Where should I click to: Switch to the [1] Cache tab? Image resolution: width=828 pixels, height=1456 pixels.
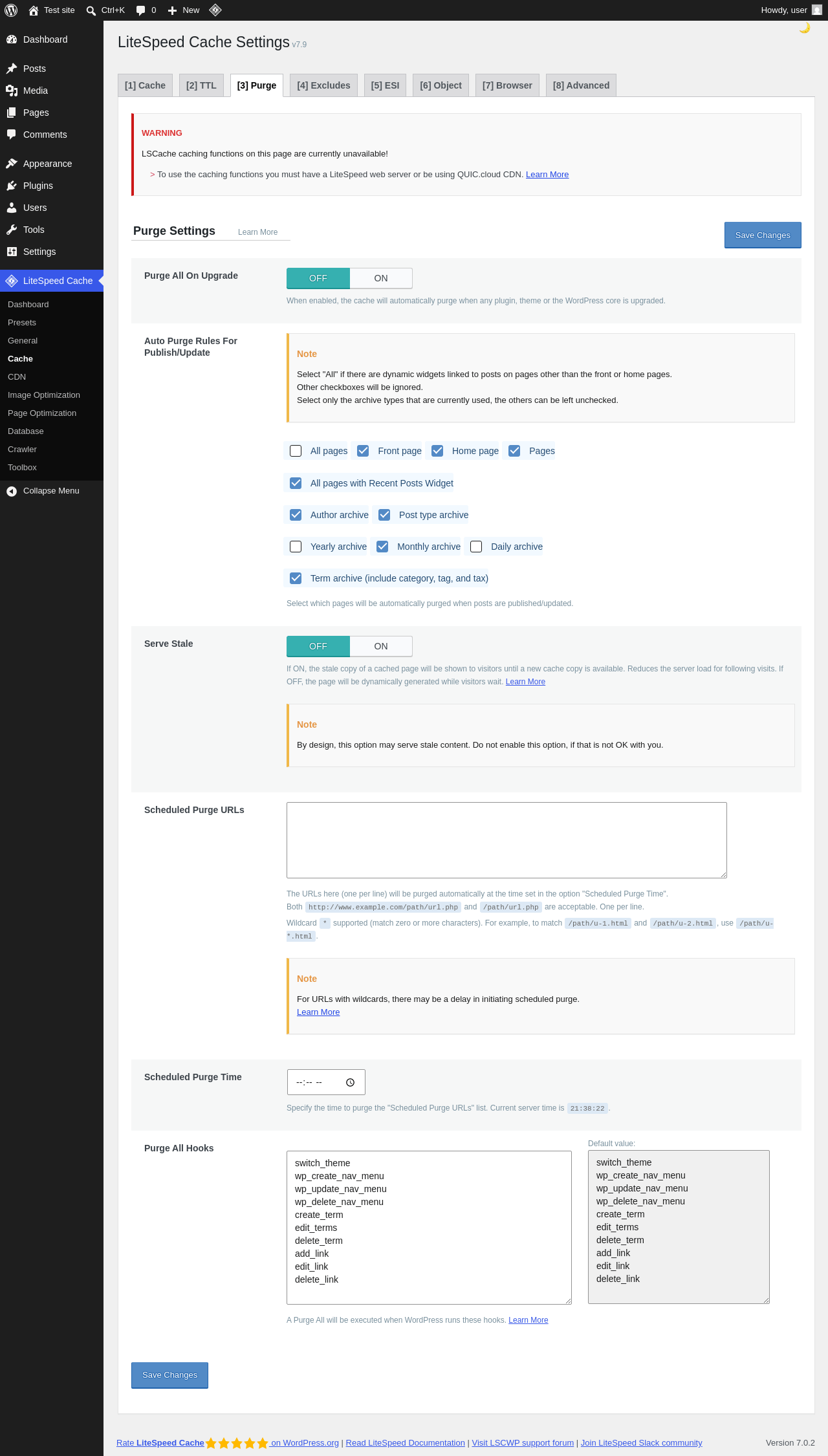[145, 85]
